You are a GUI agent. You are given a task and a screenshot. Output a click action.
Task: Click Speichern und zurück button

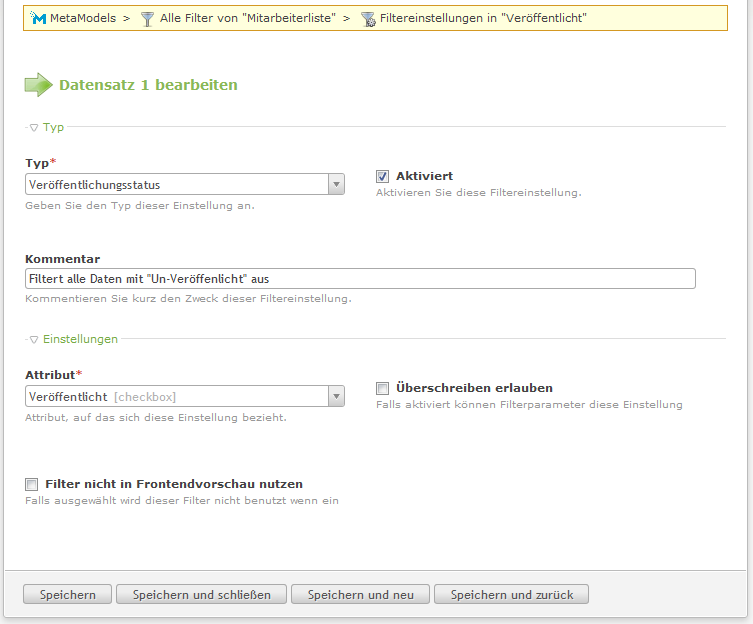[x=511, y=594]
